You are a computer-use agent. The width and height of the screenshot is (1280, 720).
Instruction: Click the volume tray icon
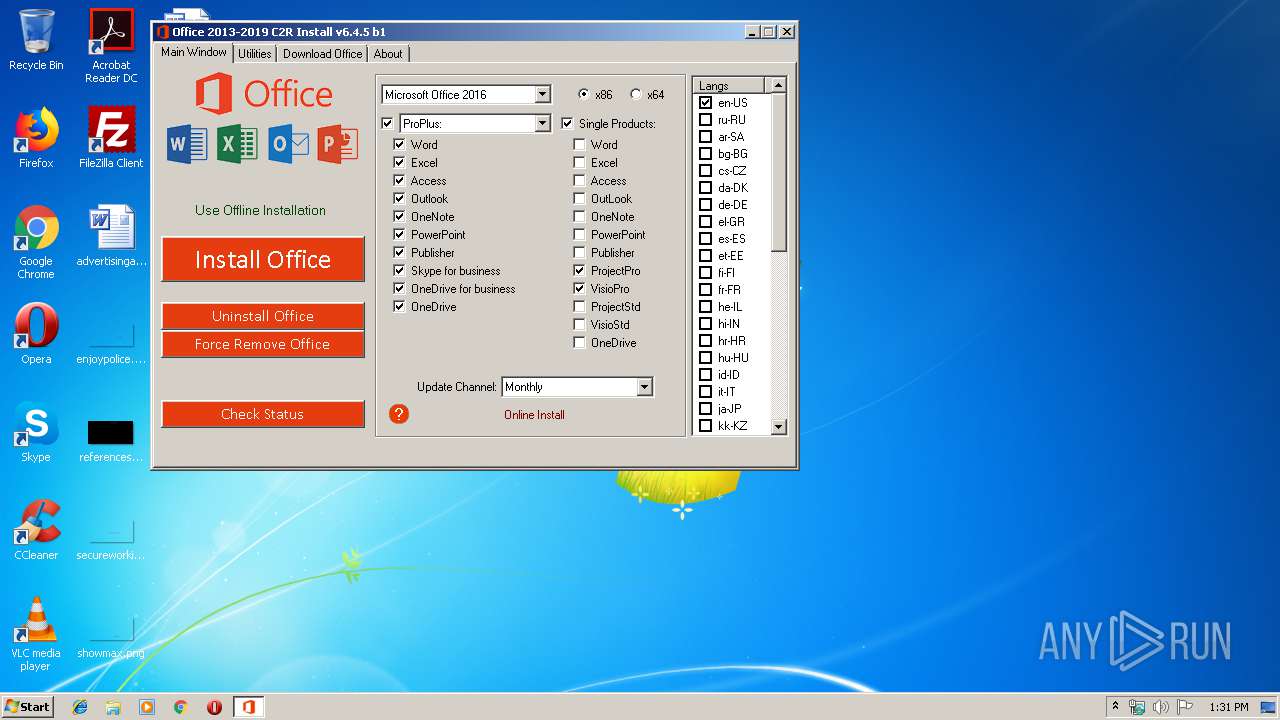1161,707
